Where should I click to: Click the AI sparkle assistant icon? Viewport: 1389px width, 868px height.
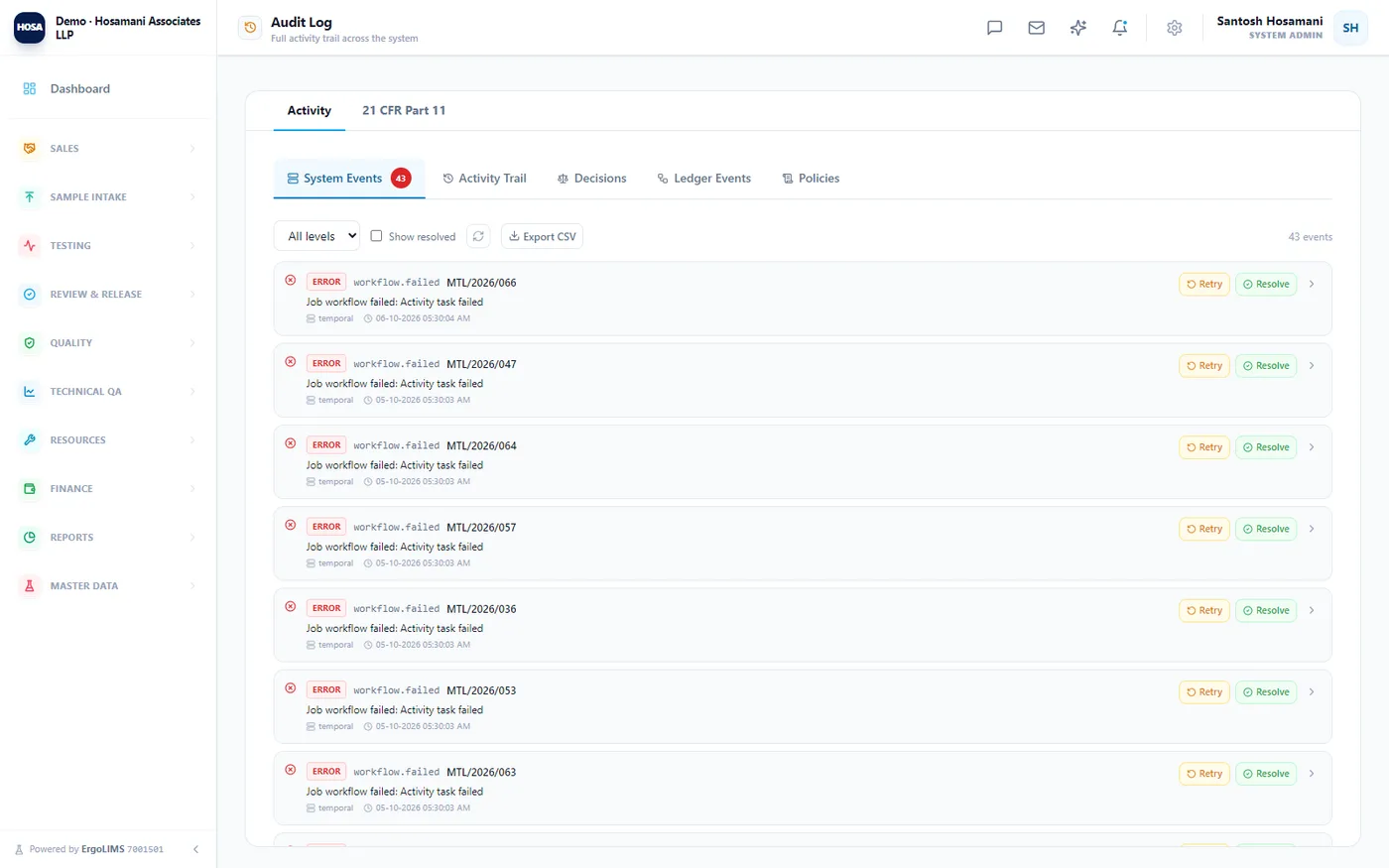coord(1077,28)
